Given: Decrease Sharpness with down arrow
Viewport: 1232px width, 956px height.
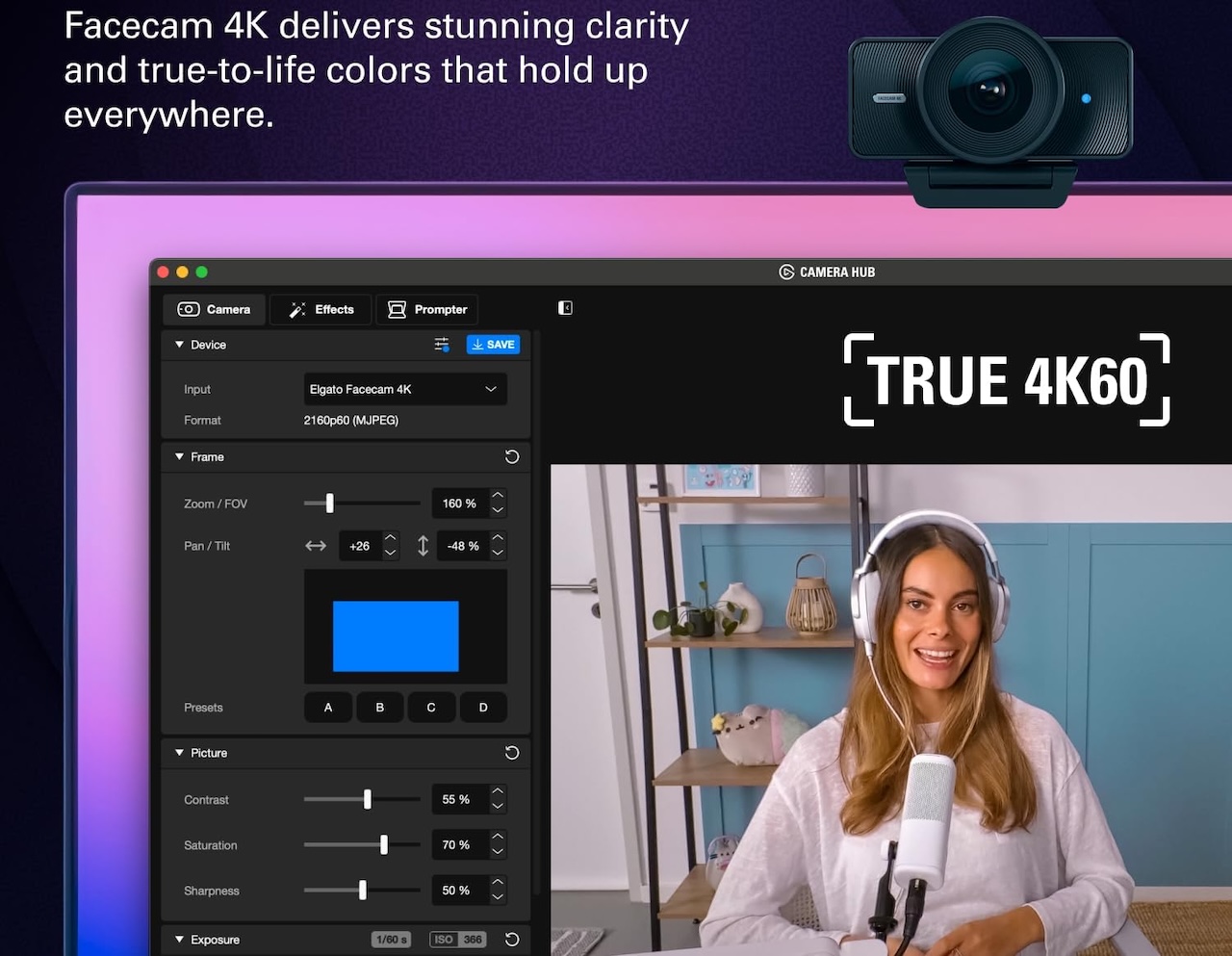Looking at the screenshot, I should 498,897.
